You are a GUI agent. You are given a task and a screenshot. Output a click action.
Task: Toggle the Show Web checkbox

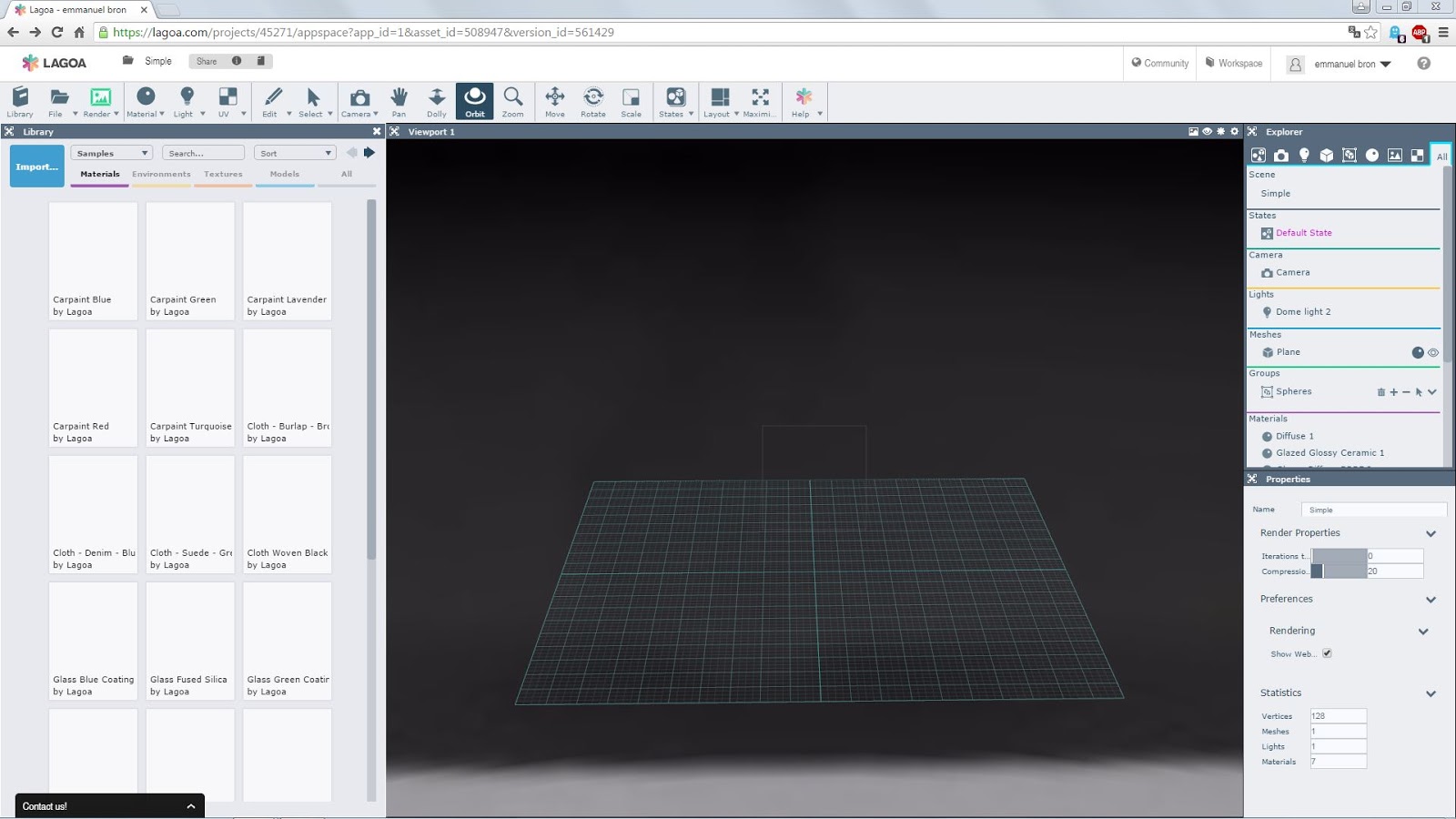click(x=1327, y=653)
